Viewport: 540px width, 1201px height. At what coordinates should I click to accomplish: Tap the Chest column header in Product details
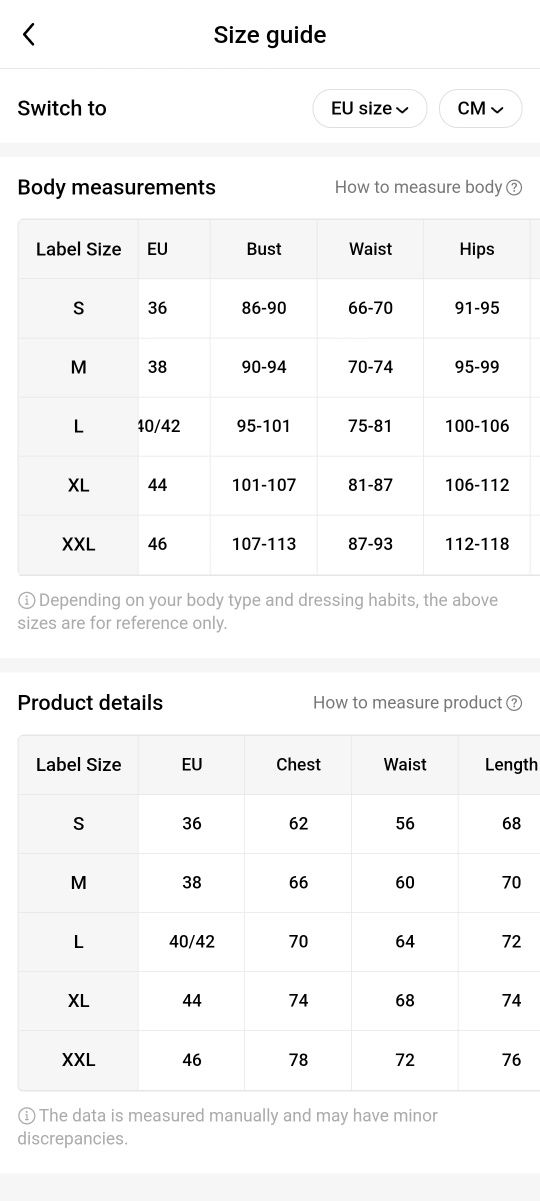(298, 765)
